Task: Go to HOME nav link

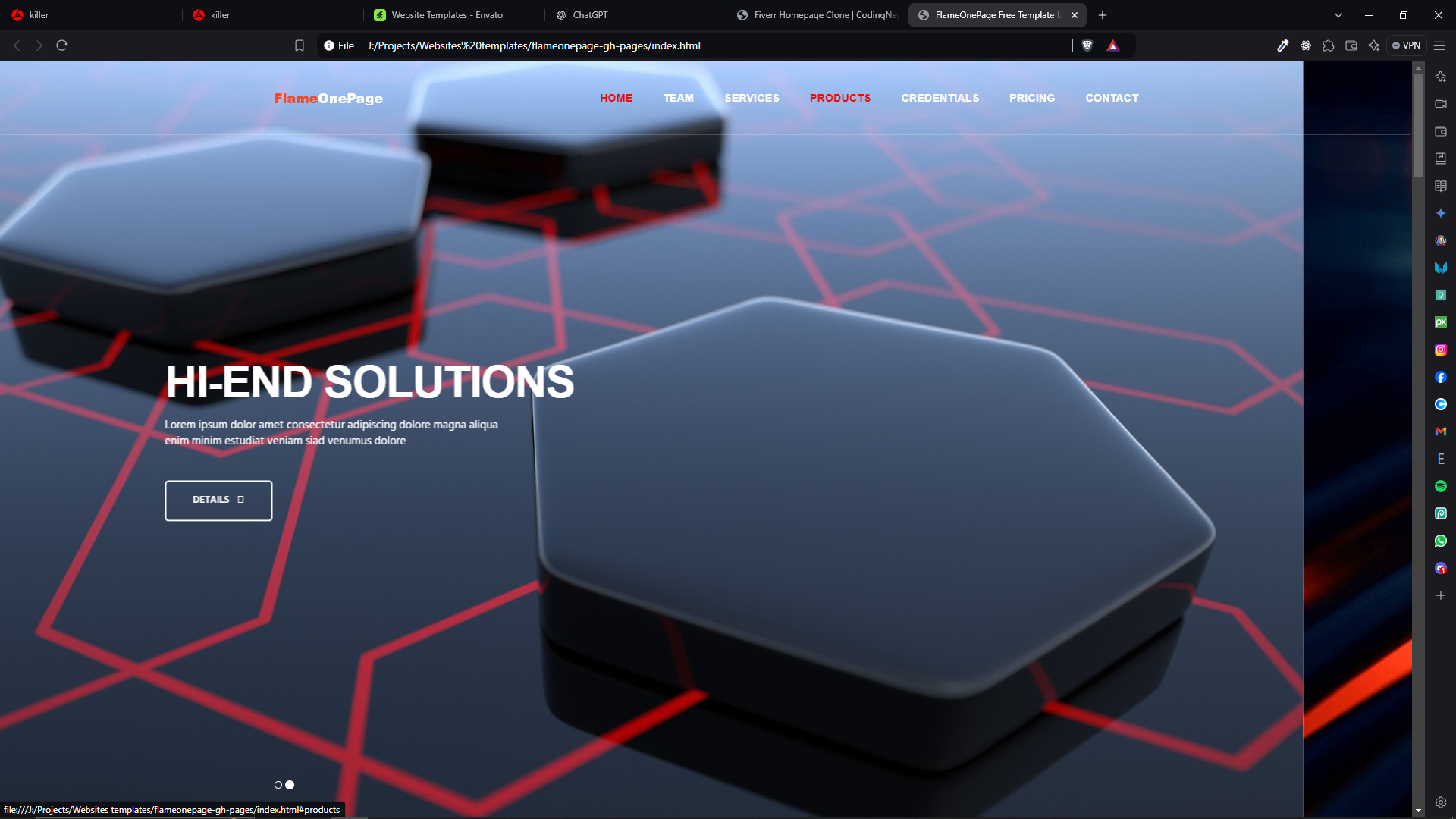Action: tap(616, 98)
